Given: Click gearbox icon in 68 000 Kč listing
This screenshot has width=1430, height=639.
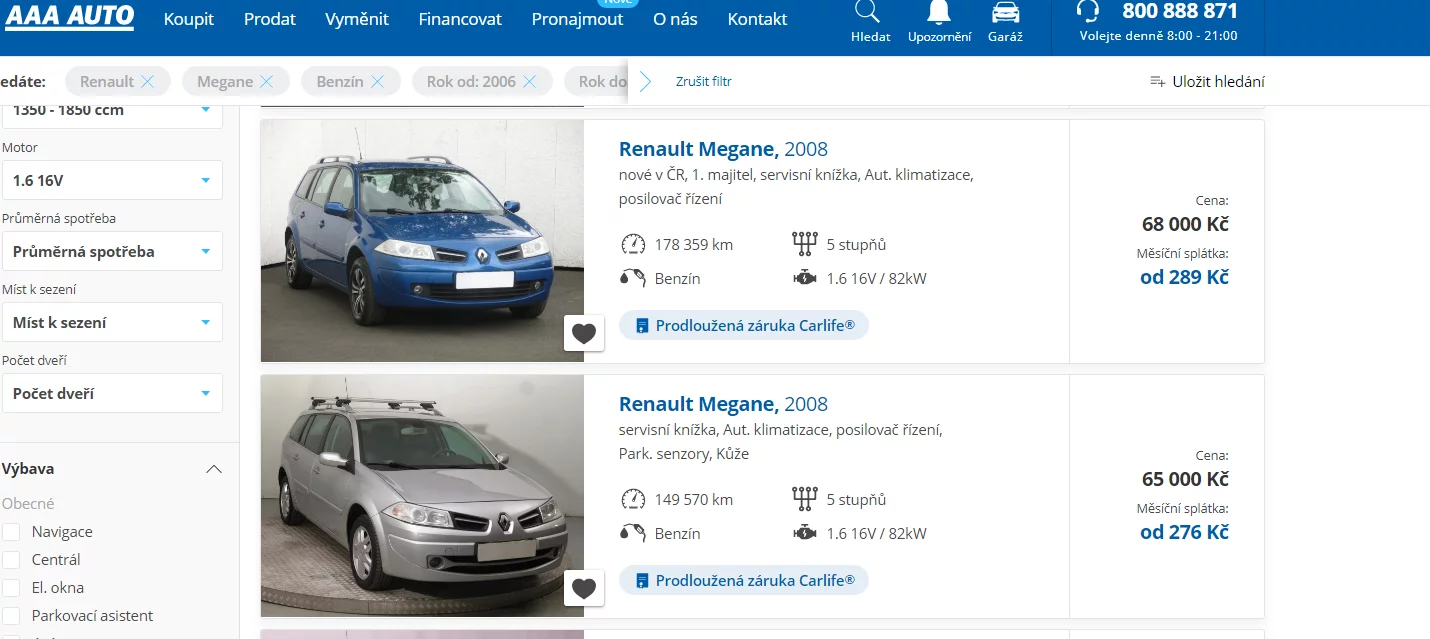Looking at the screenshot, I should coord(804,244).
